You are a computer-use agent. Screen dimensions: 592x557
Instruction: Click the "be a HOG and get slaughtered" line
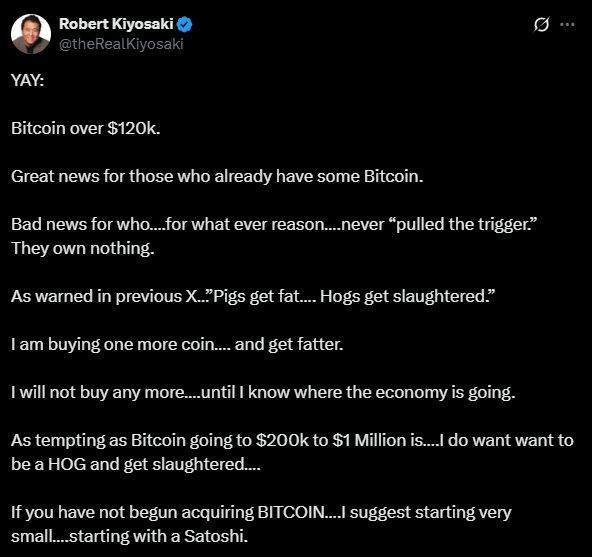136,464
